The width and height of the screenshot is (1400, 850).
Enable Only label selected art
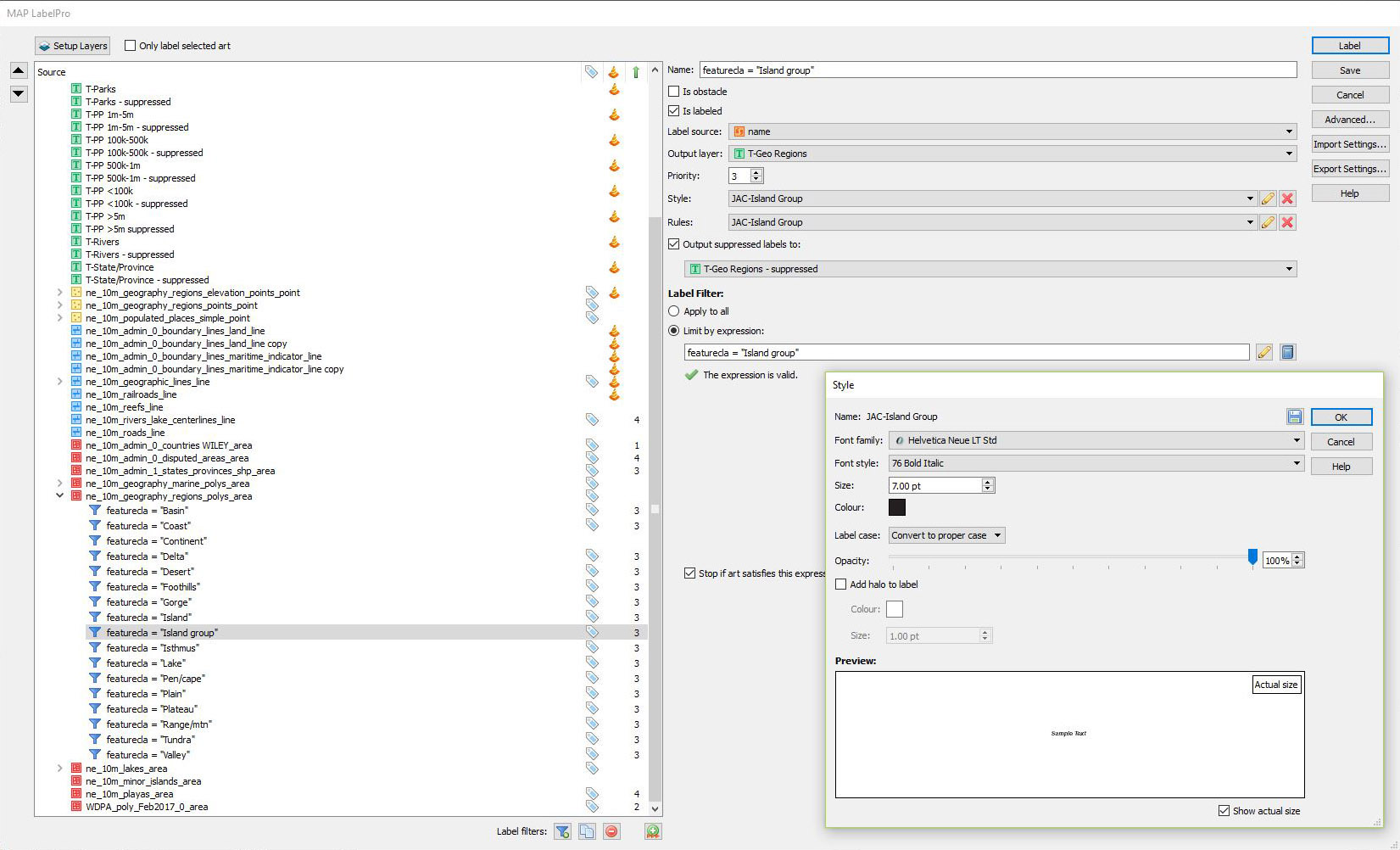pos(130,46)
